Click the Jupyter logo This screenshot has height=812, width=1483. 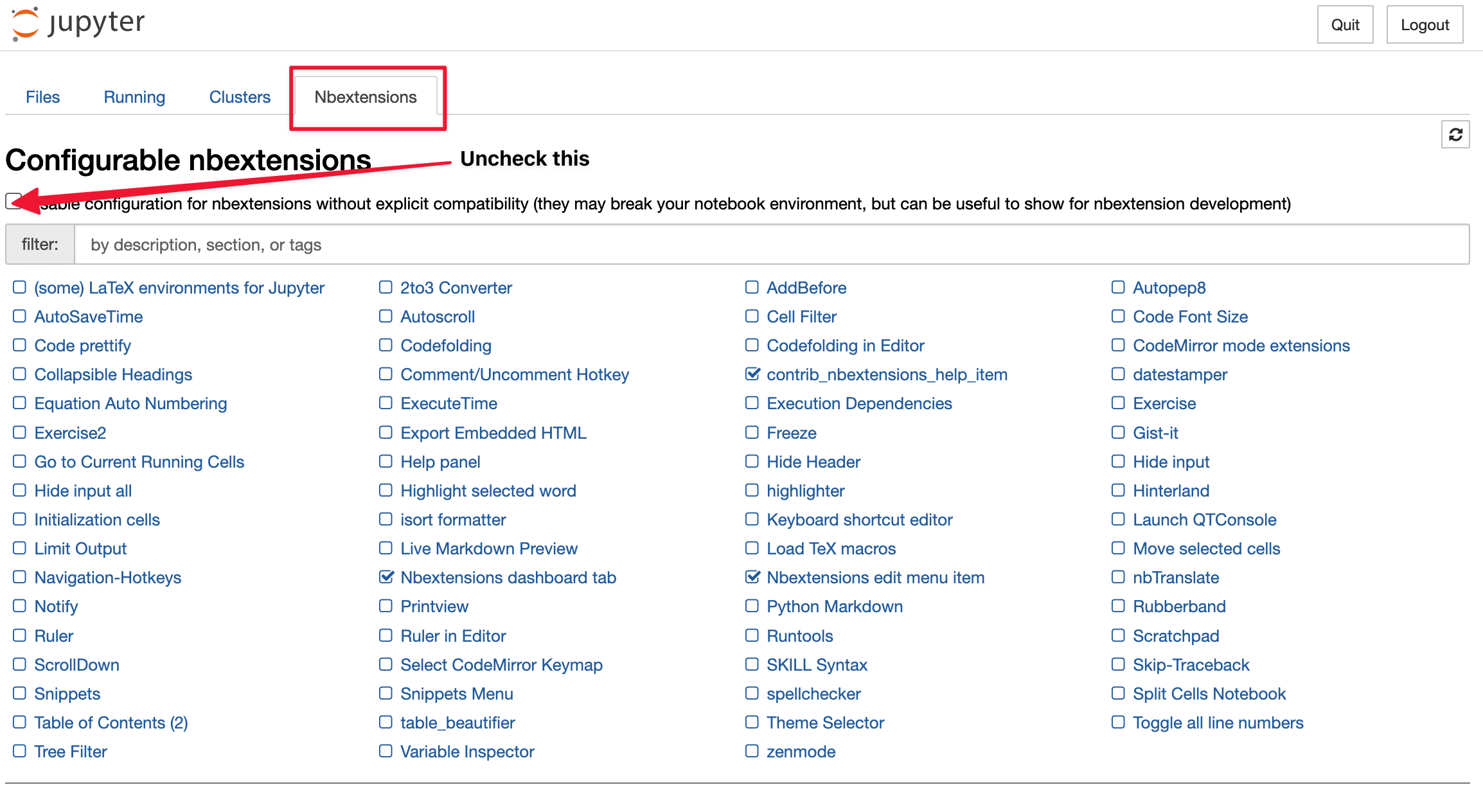pyautogui.click(x=78, y=24)
